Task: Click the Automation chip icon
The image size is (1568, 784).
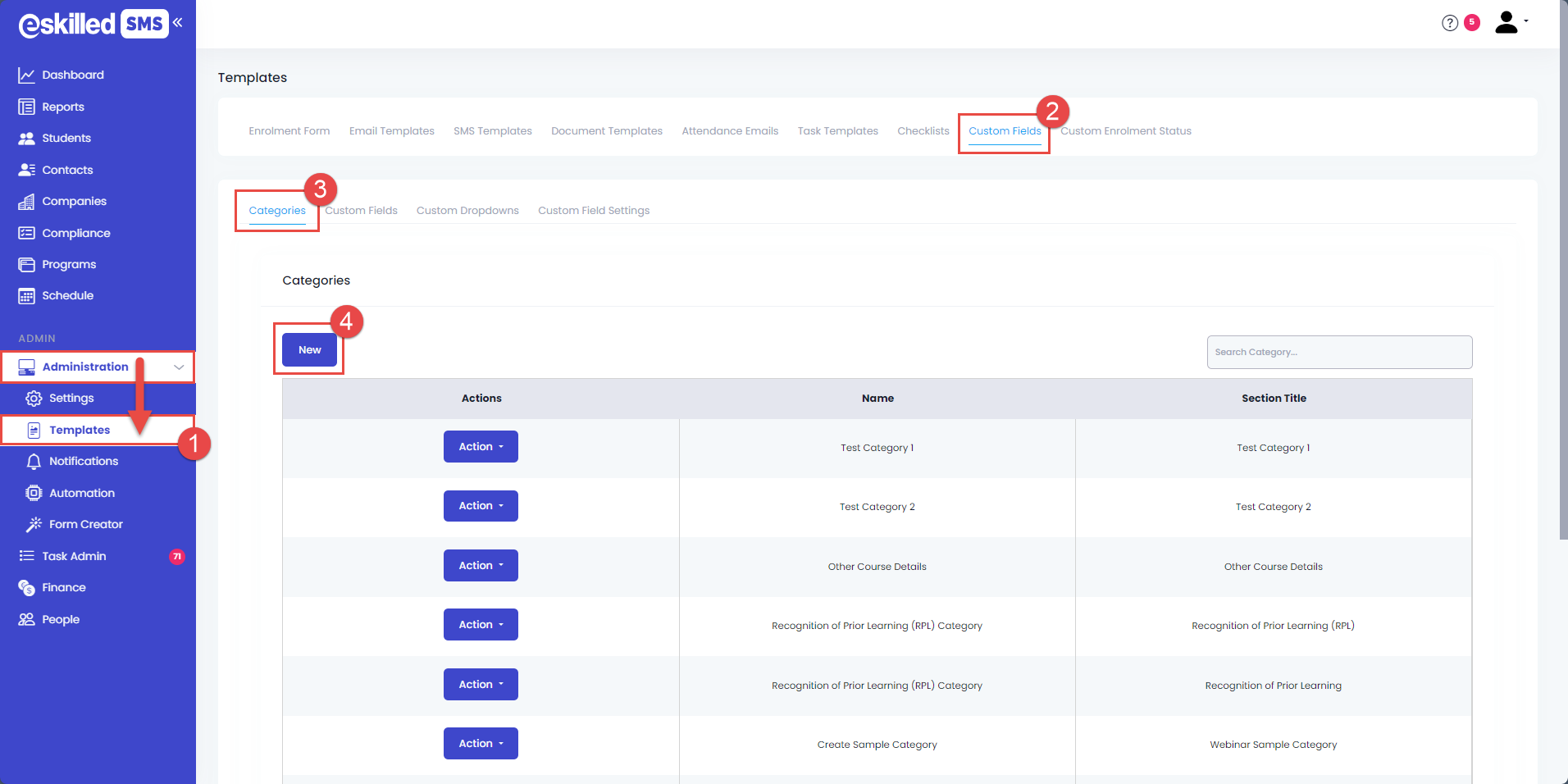Action: click(x=34, y=494)
